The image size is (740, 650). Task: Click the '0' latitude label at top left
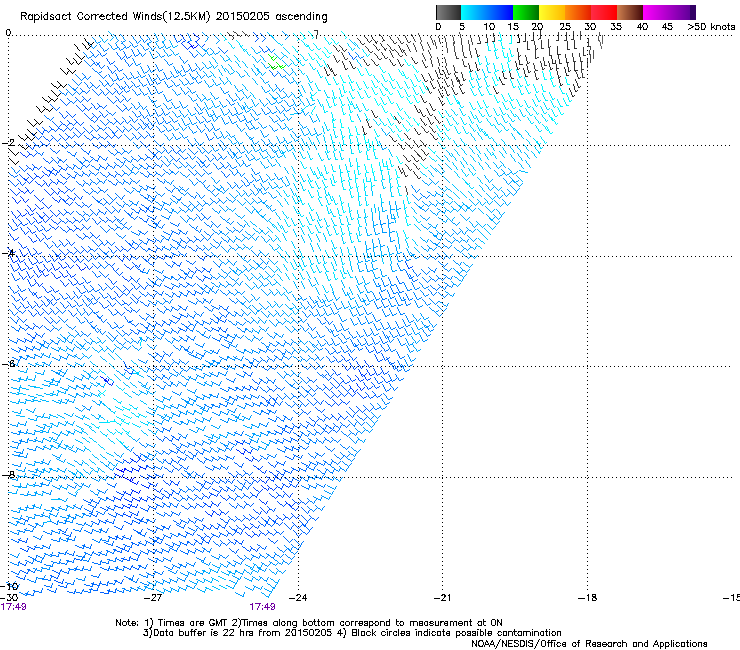pos(8,33)
